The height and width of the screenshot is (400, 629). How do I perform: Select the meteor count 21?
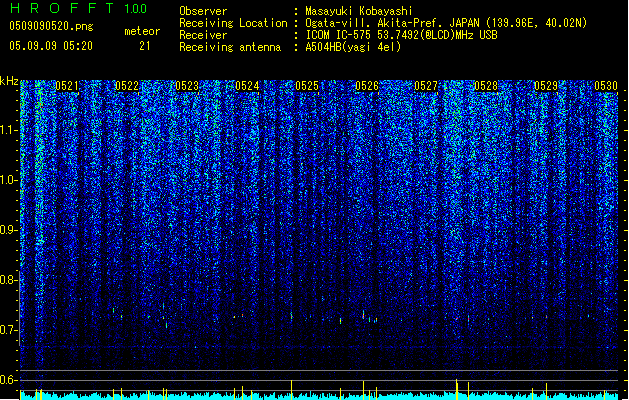(x=145, y=46)
